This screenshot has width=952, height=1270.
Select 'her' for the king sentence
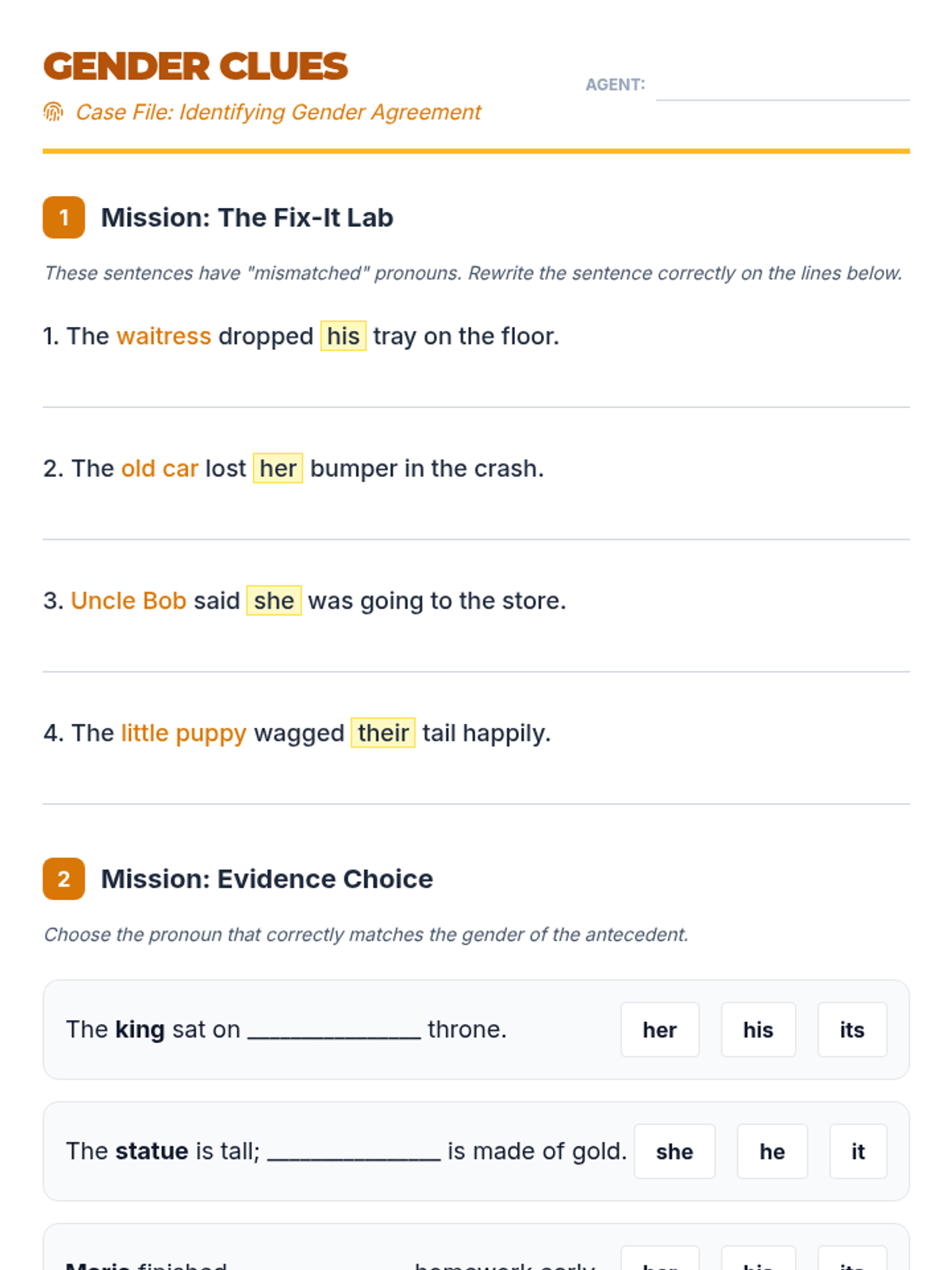coord(659,1029)
